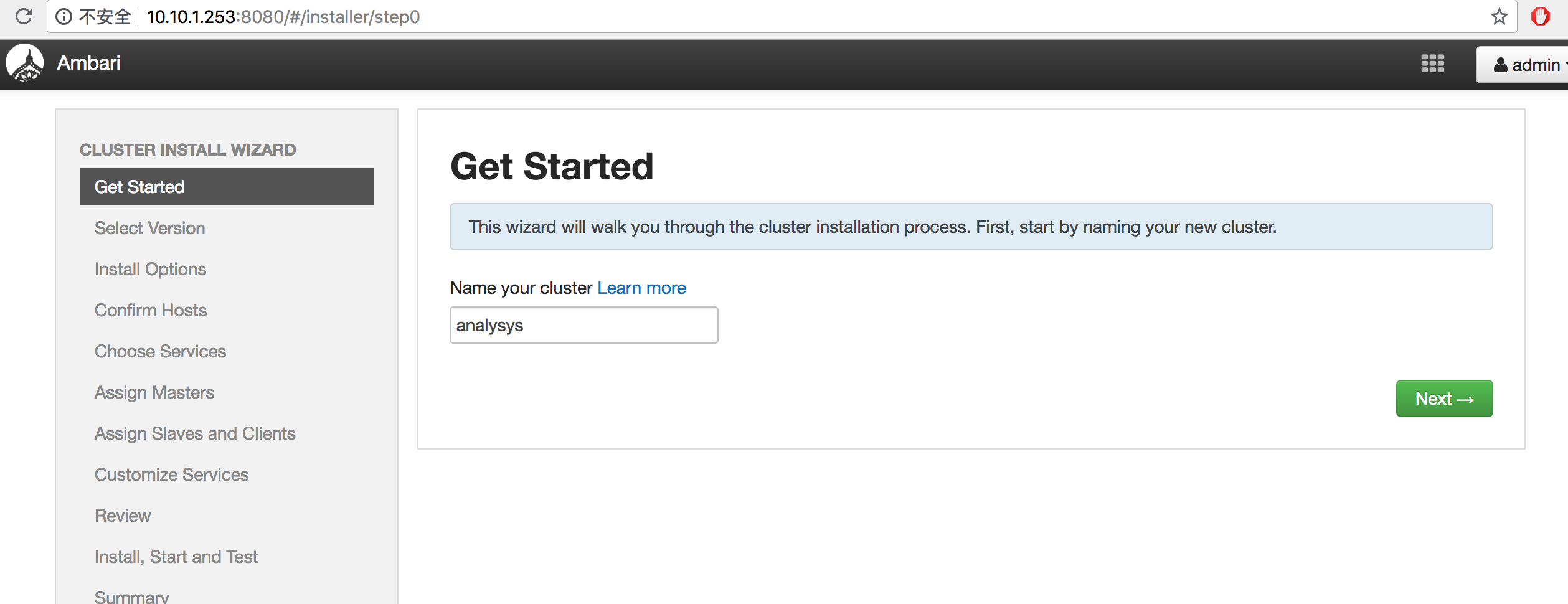1568x604 pixels.
Task: Click the Learn more link
Action: tap(641, 288)
